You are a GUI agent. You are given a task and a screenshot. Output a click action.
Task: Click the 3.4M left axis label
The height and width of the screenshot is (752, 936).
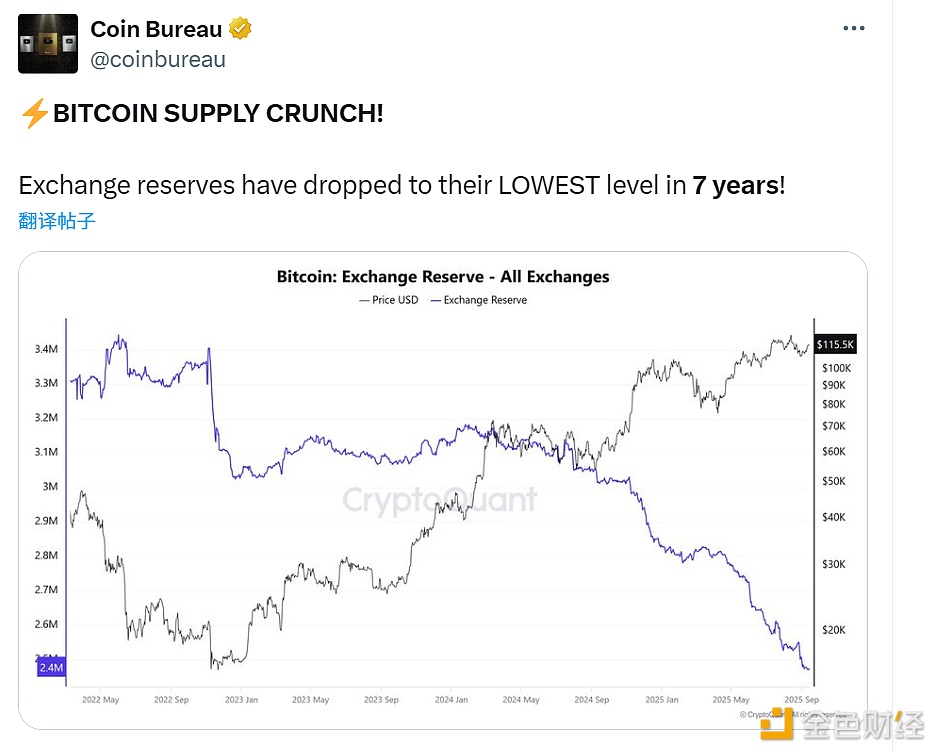pos(45,349)
